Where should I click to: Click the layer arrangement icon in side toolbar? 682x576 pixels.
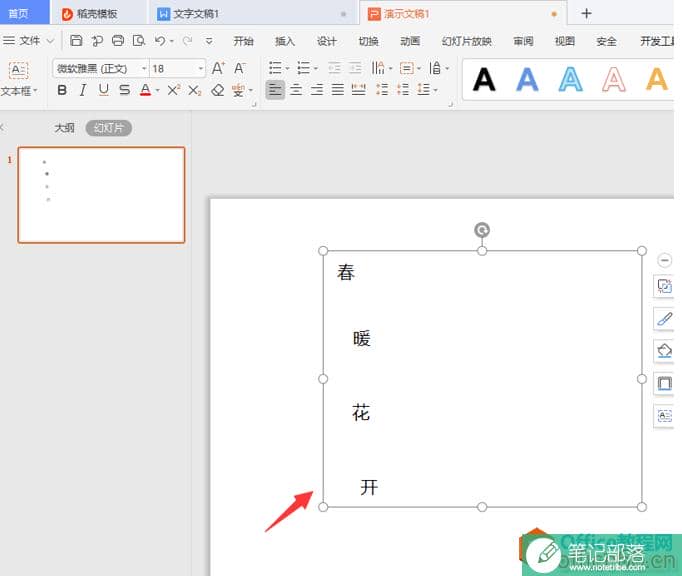tap(664, 286)
